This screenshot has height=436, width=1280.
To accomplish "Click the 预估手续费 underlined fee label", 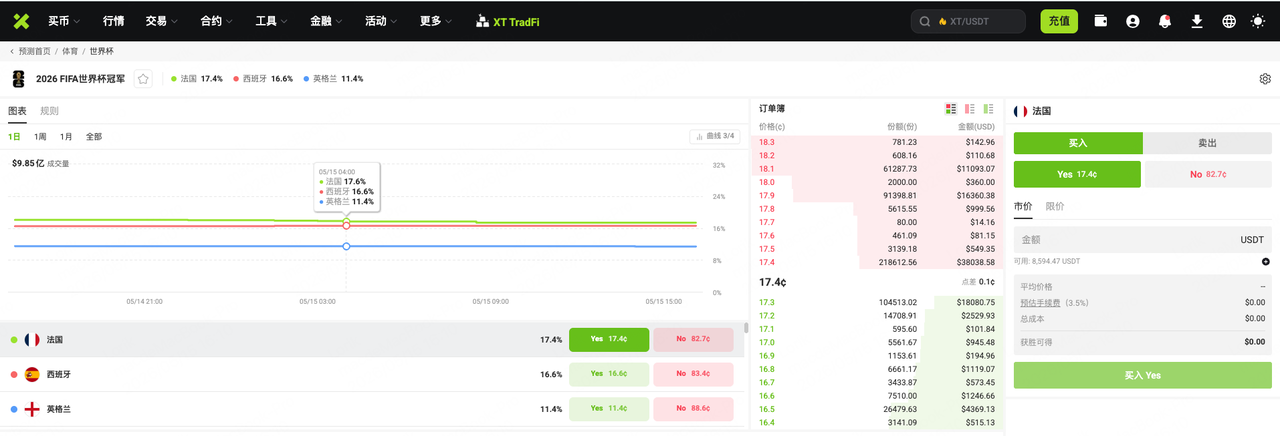I will point(1040,302).
